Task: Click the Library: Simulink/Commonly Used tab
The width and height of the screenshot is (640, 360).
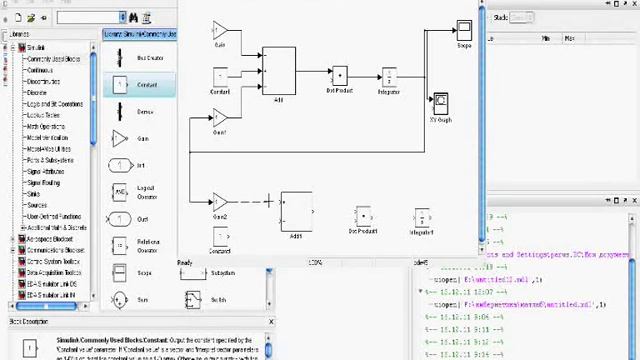Action: [140, 34]
